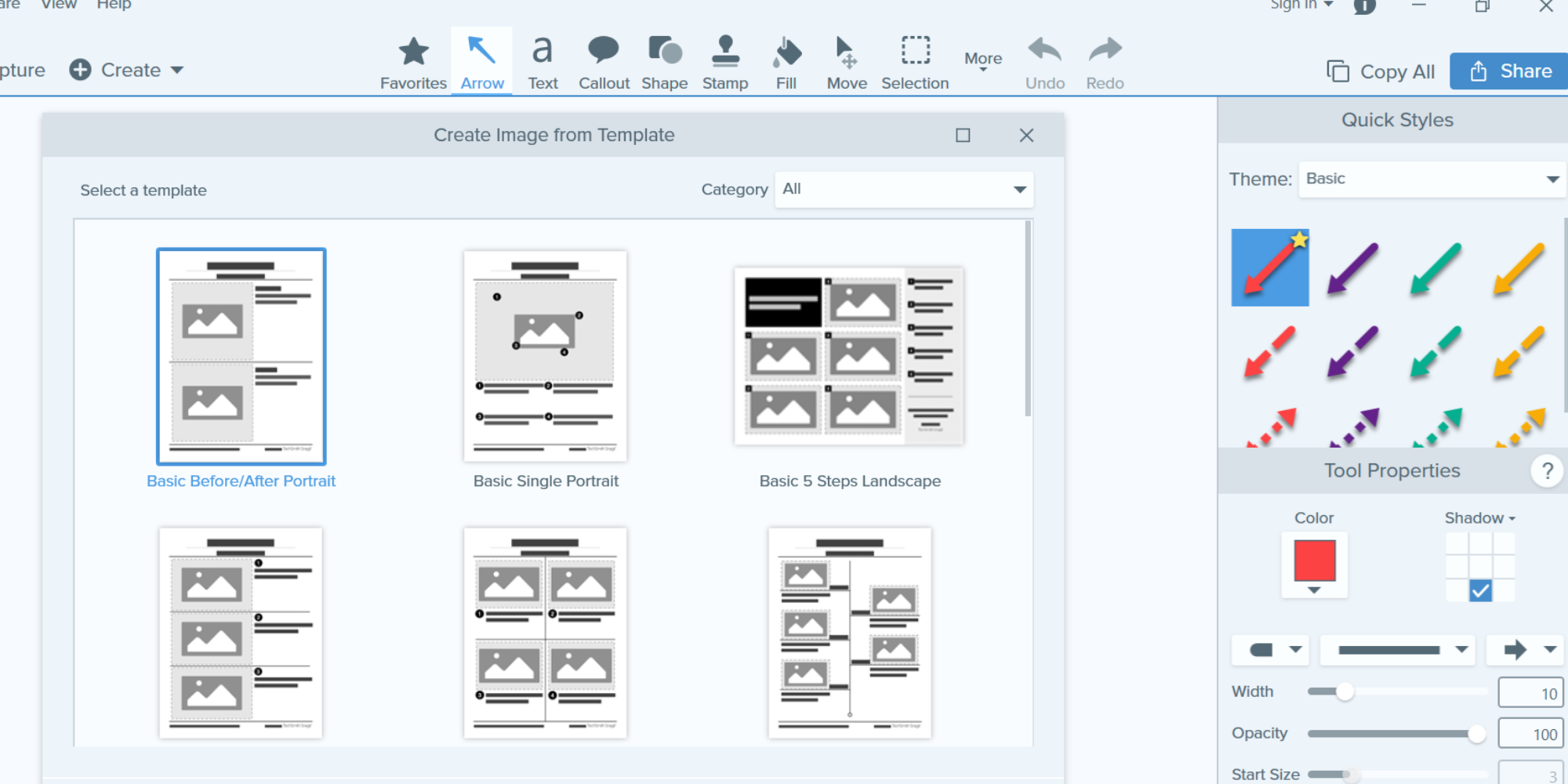Open the Help menu
Image resolution: width=1568 pixels, height=784 pixels.
(x=114, y=5)
